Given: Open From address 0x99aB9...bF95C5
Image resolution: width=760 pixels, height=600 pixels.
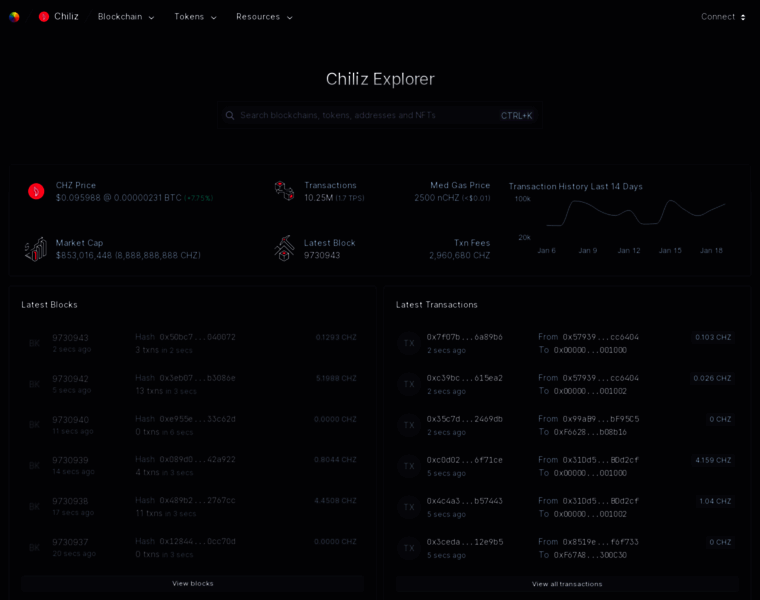Looking at the screenshot, I should (601, 419).
